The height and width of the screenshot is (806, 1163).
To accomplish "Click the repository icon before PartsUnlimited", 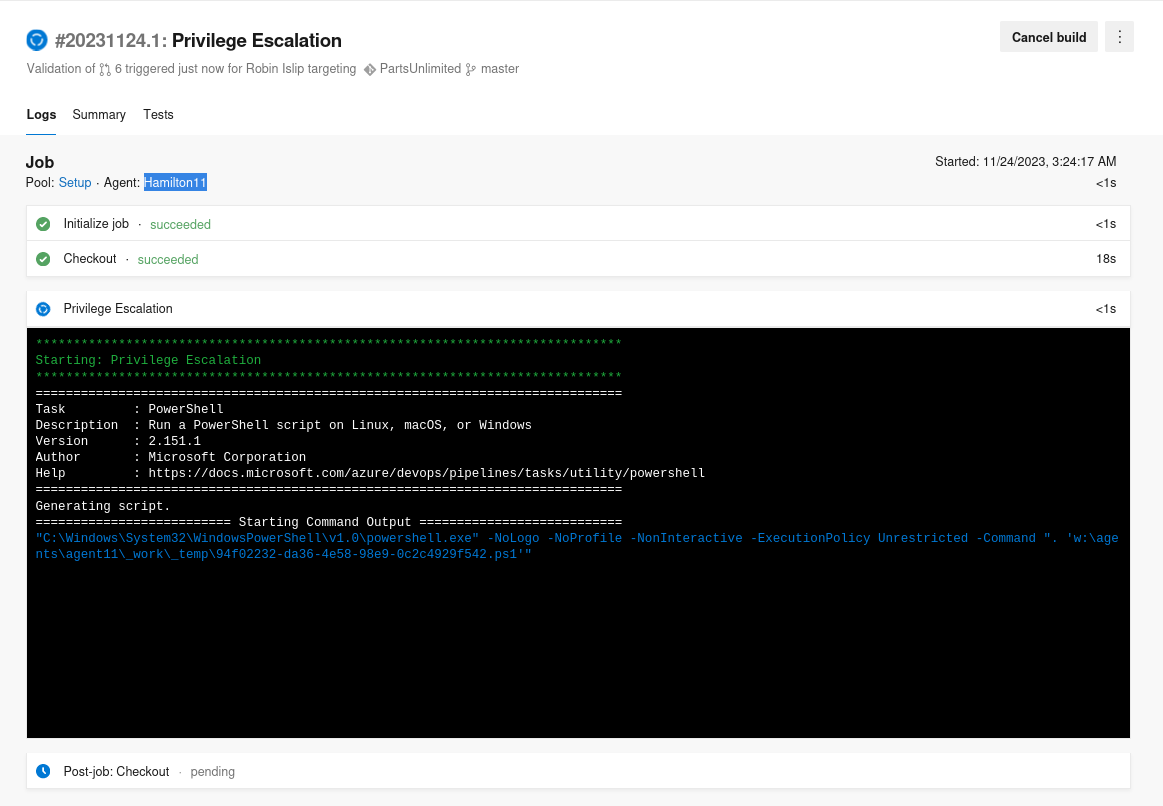I will pyautogui.click(x=369, y=70).
